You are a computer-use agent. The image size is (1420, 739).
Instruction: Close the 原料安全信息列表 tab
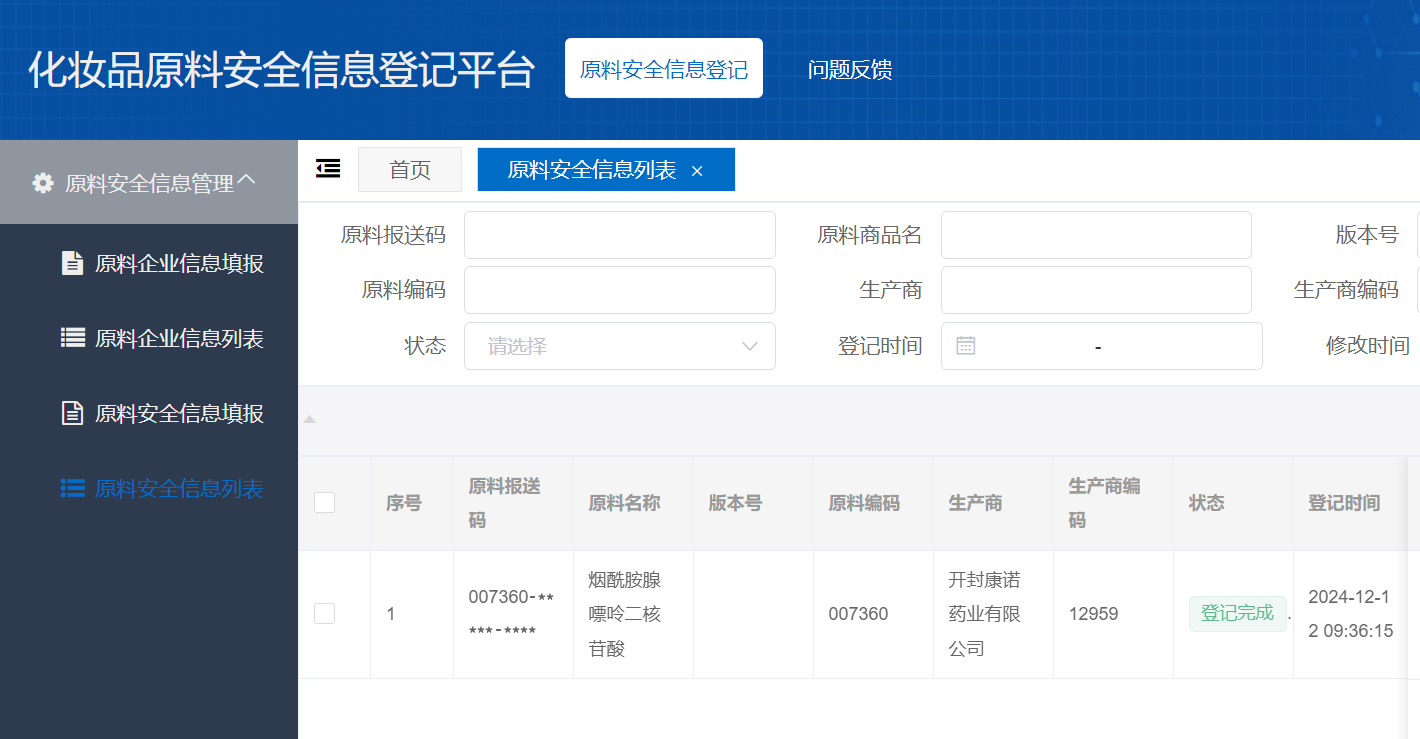(x=697, y=169)
